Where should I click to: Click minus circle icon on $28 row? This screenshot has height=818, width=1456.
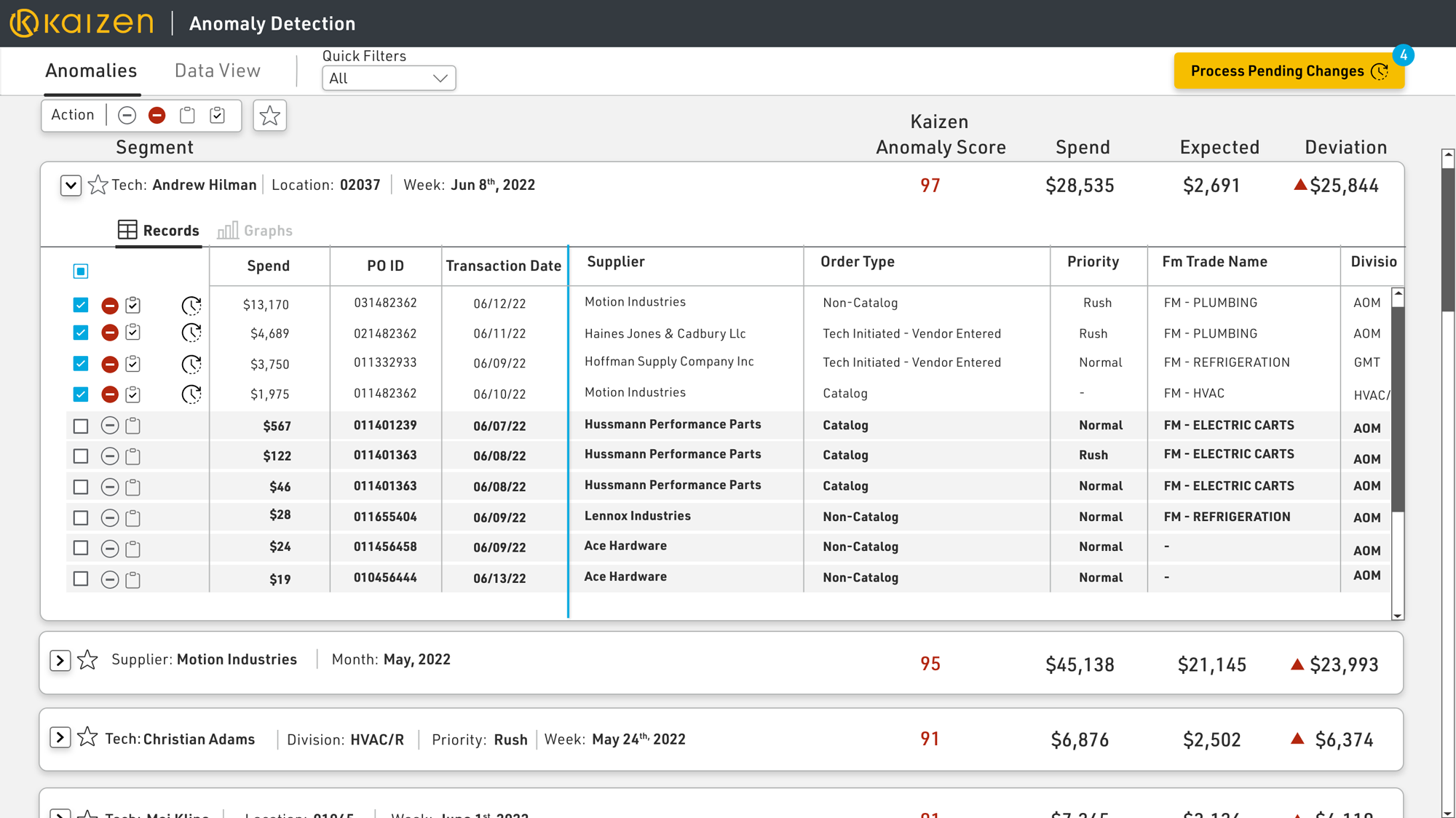pyautogui.click(x=110, y=518)
